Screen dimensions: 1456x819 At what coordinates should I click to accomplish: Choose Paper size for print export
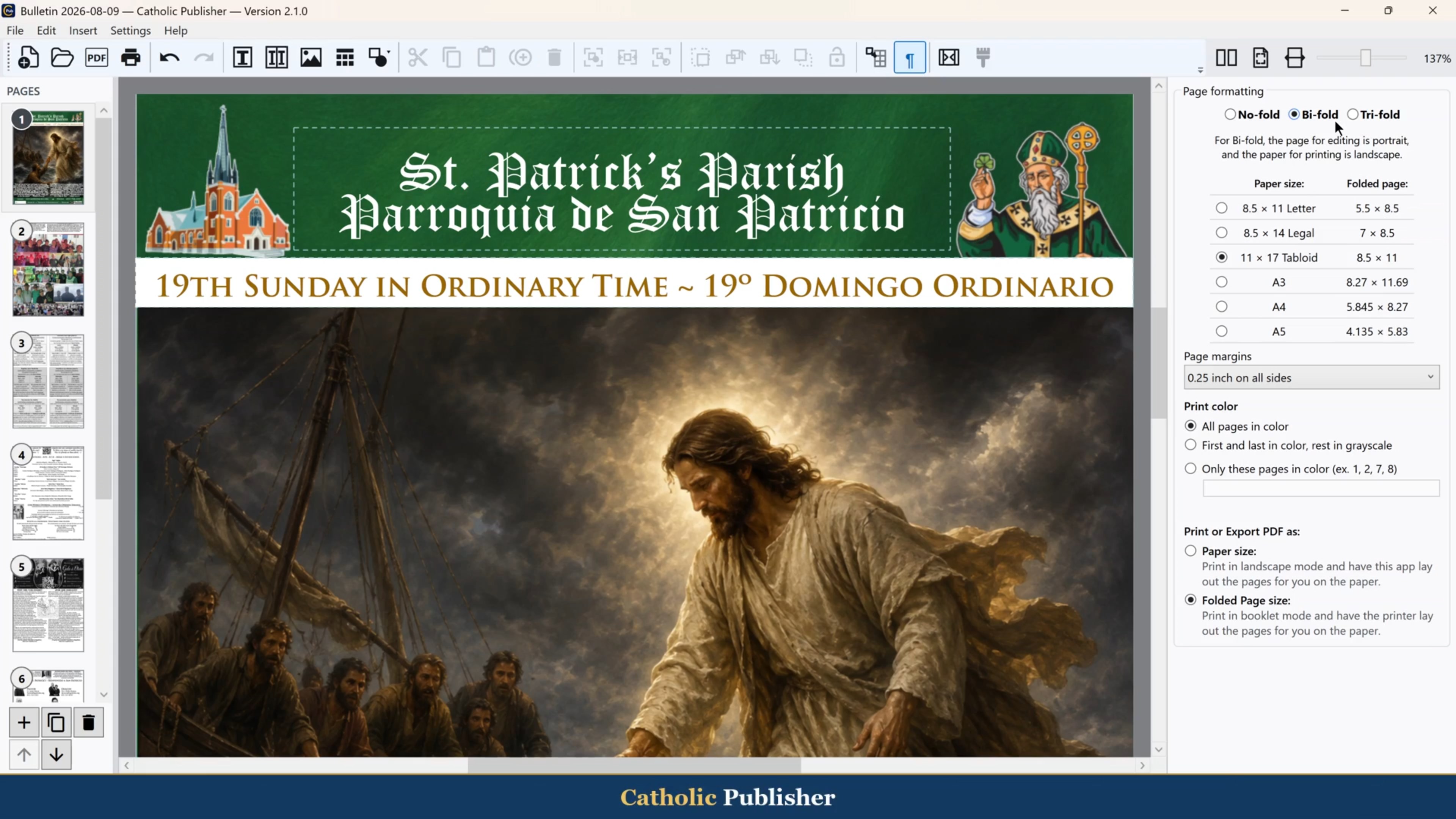(x=1220, y=551)
